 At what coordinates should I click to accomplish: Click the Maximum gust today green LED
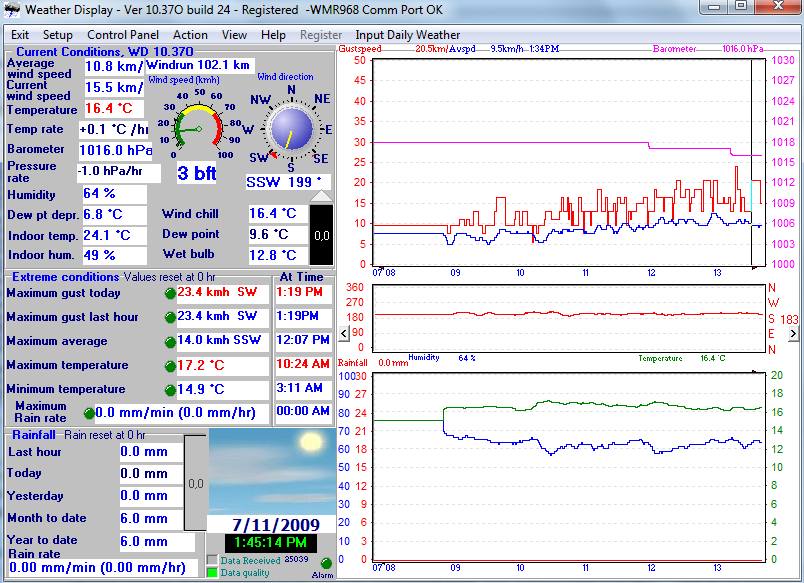pyautogui.click(x=170, y=294)
